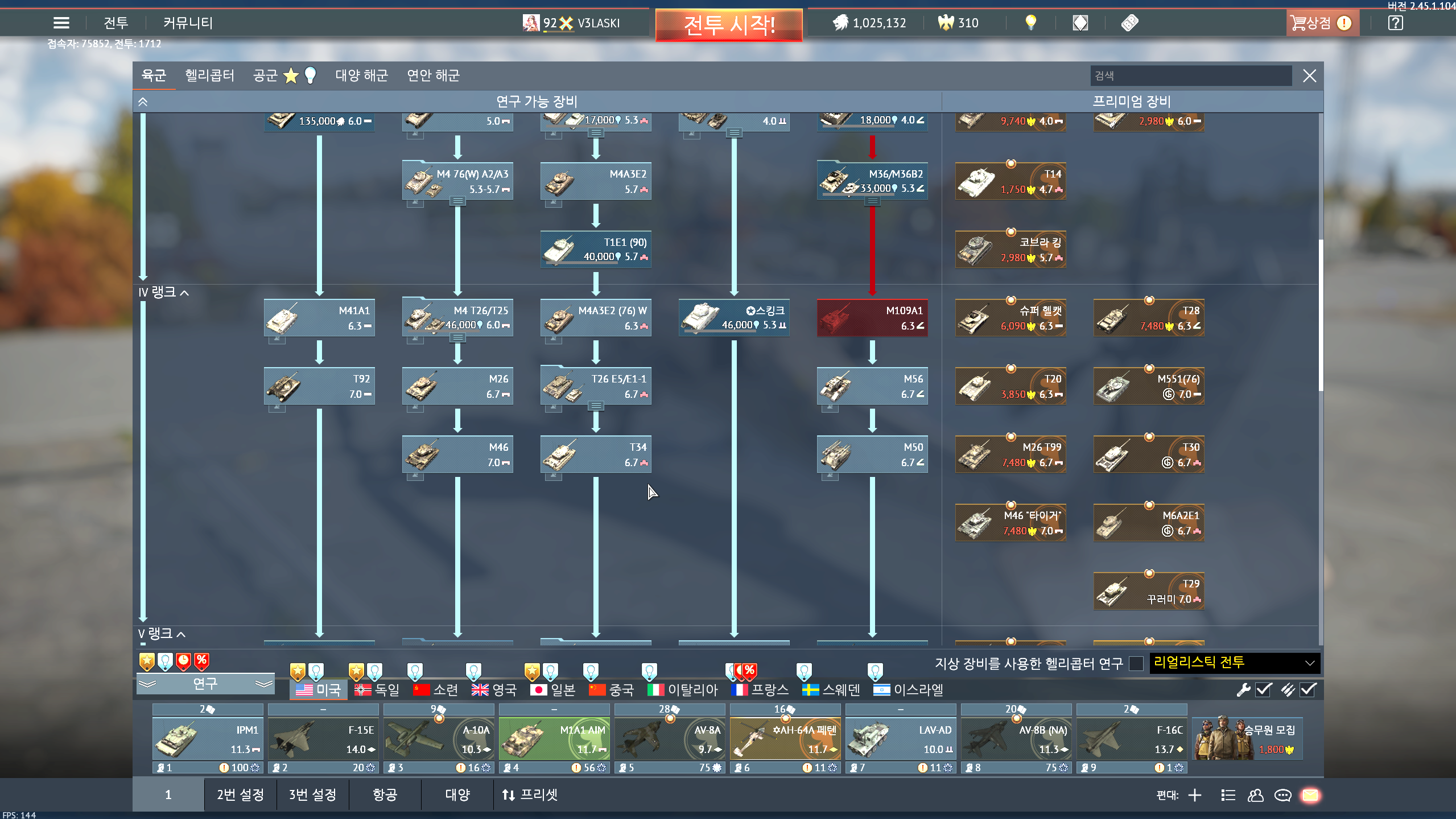
Task: Click the percent discount badge above 프랑스
Action: point(750,672)
